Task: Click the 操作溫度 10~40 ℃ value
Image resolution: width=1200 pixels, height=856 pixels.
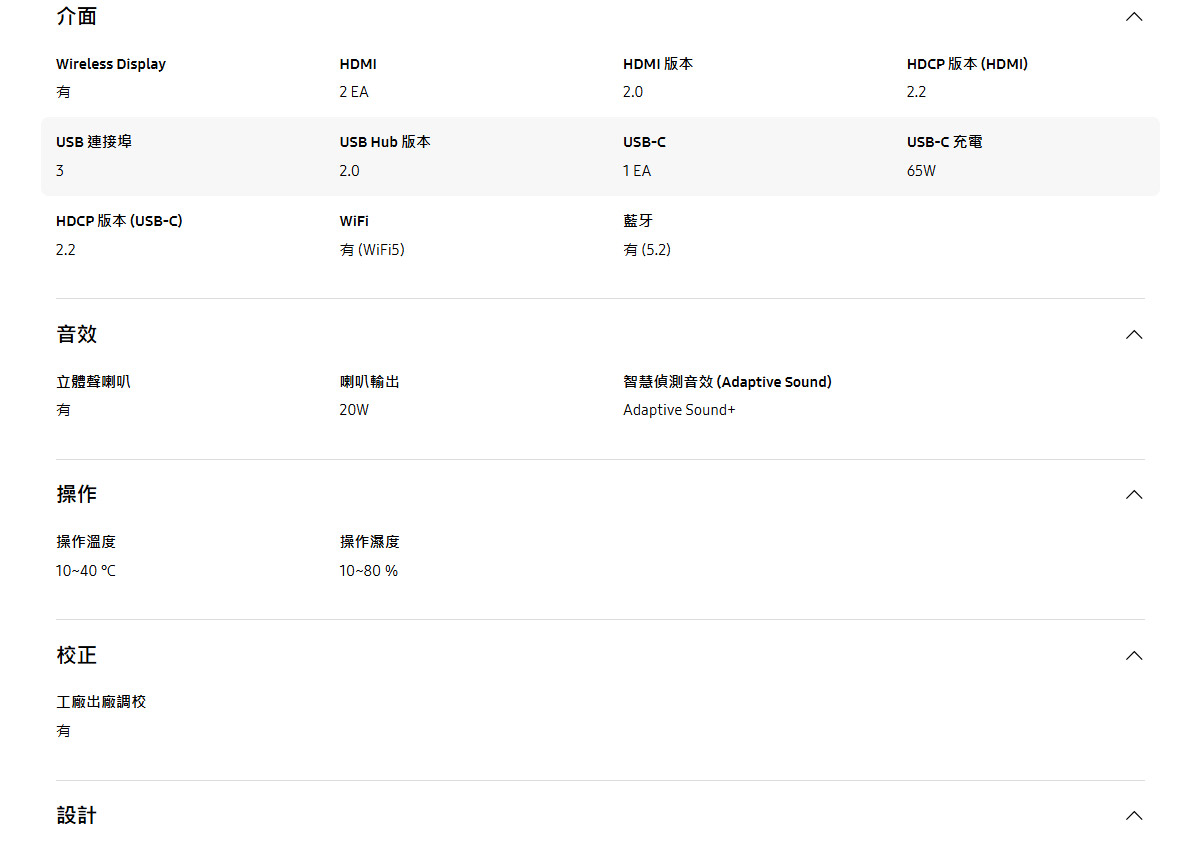Action: [x=86, y=571]
